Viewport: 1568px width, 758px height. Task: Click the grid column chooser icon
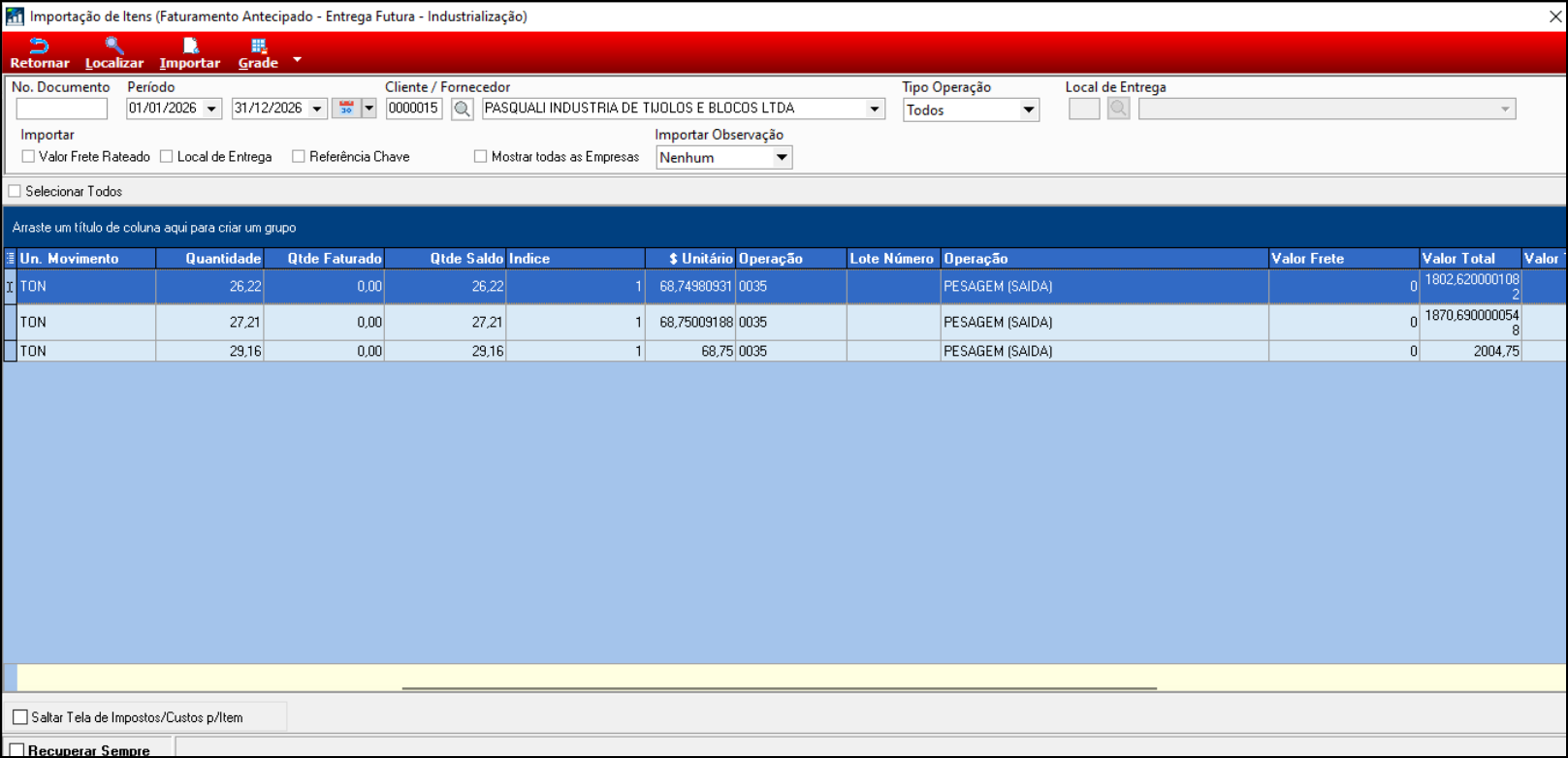[11, 258]
